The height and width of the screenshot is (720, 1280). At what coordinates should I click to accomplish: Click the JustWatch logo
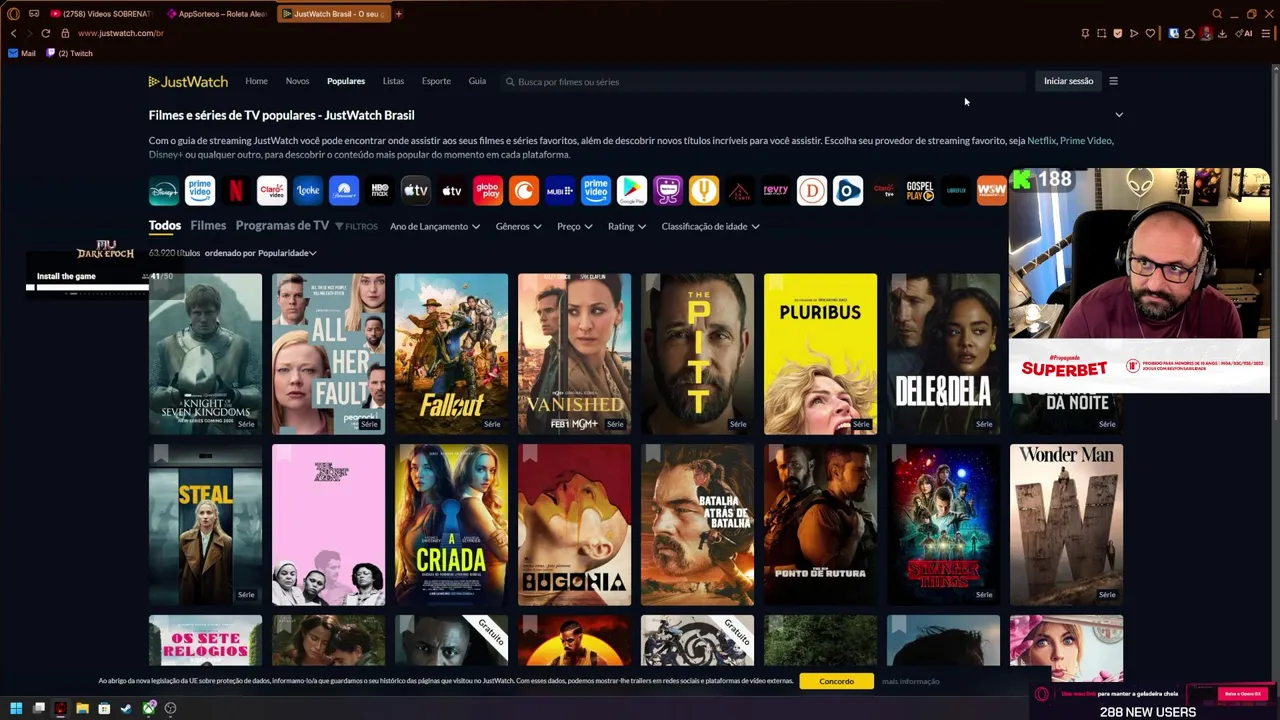[188, 81]
